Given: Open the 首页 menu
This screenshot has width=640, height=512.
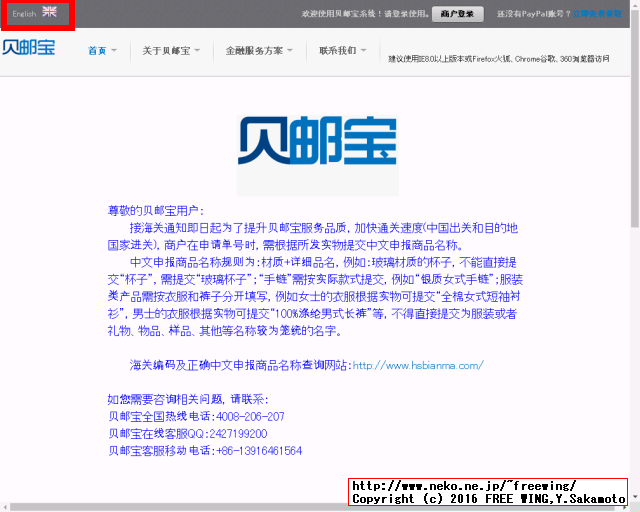Looking at the screenshot, I should [x=97, y=51].
